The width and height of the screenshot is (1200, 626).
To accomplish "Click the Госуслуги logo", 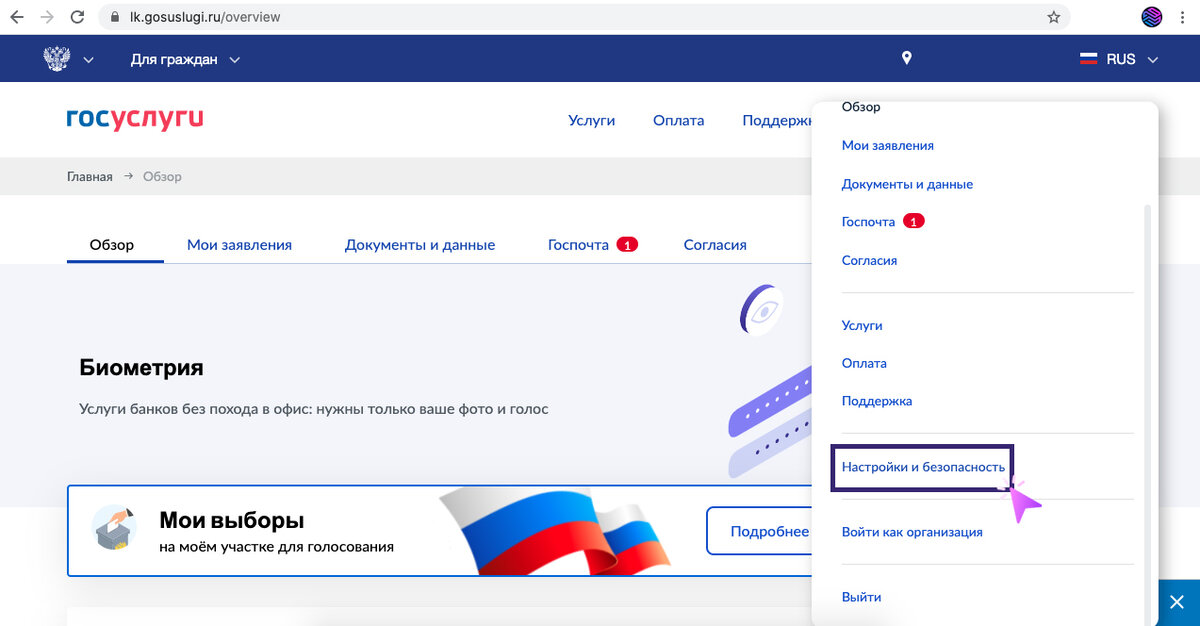I will [x=135, y=119].
